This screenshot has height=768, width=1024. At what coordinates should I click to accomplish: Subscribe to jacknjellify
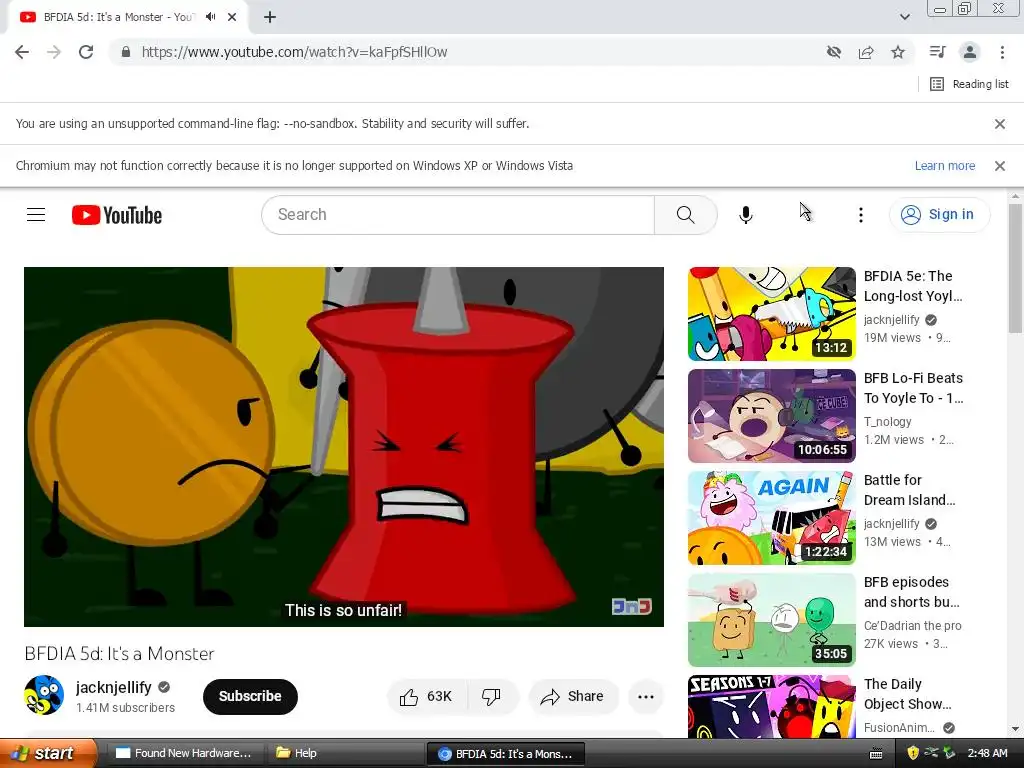pos(250,697)
